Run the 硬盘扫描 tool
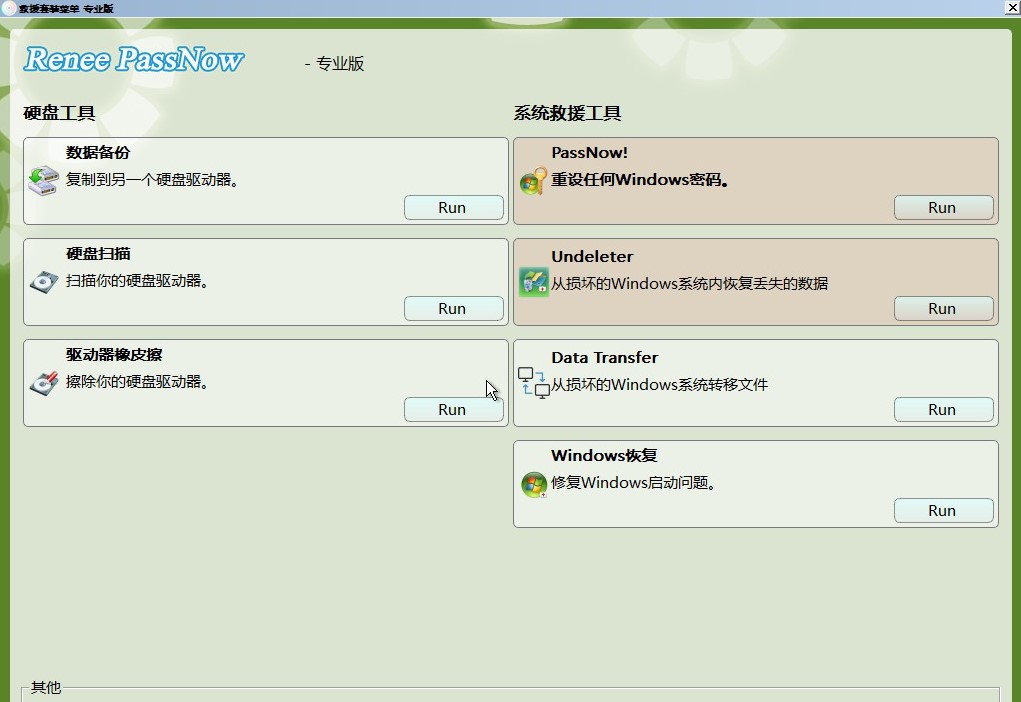Image resolution: width=1021 pixels, height=702 pixels. [453, 309]
